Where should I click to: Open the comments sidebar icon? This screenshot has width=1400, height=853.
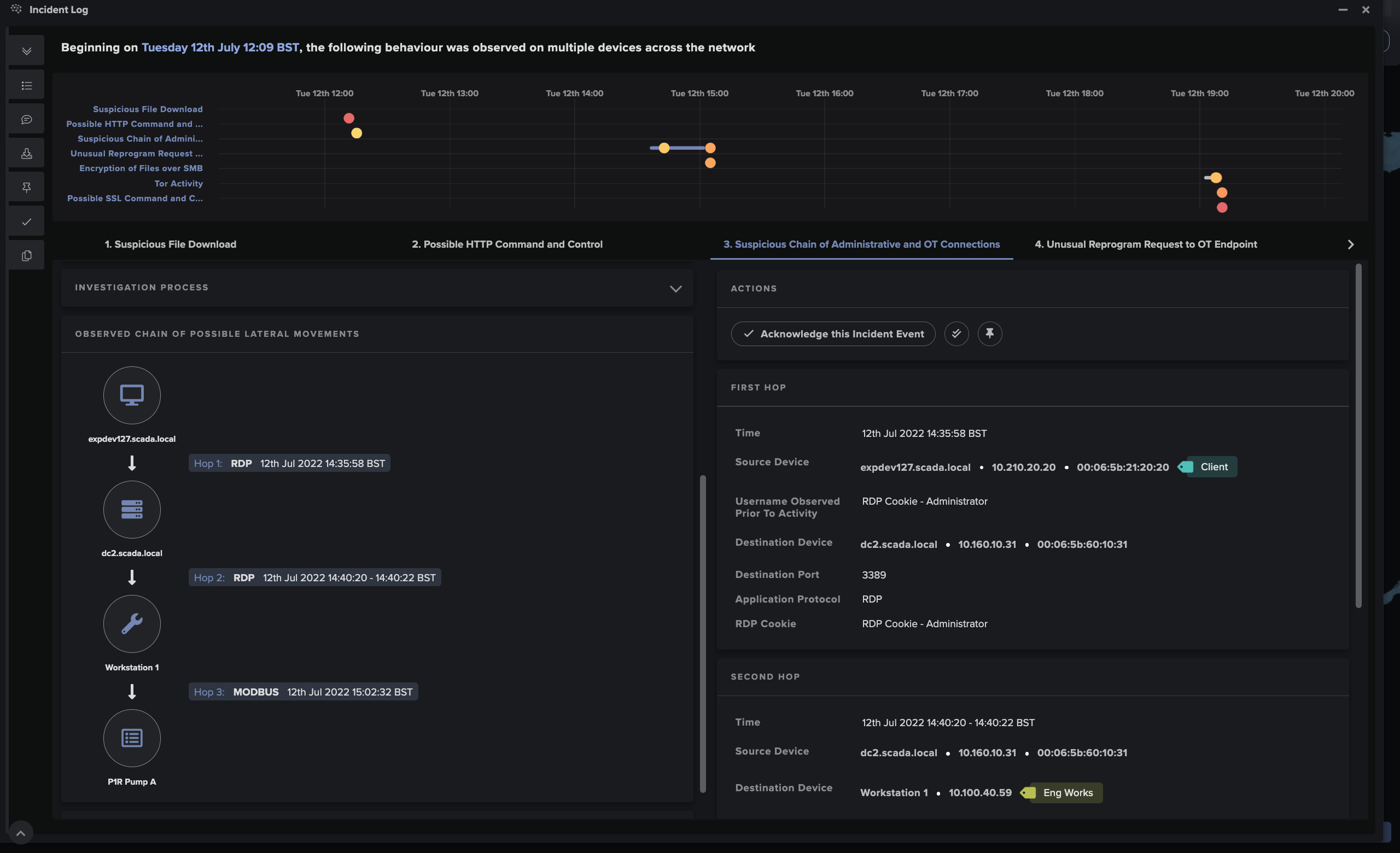click(x=26, y=119)
